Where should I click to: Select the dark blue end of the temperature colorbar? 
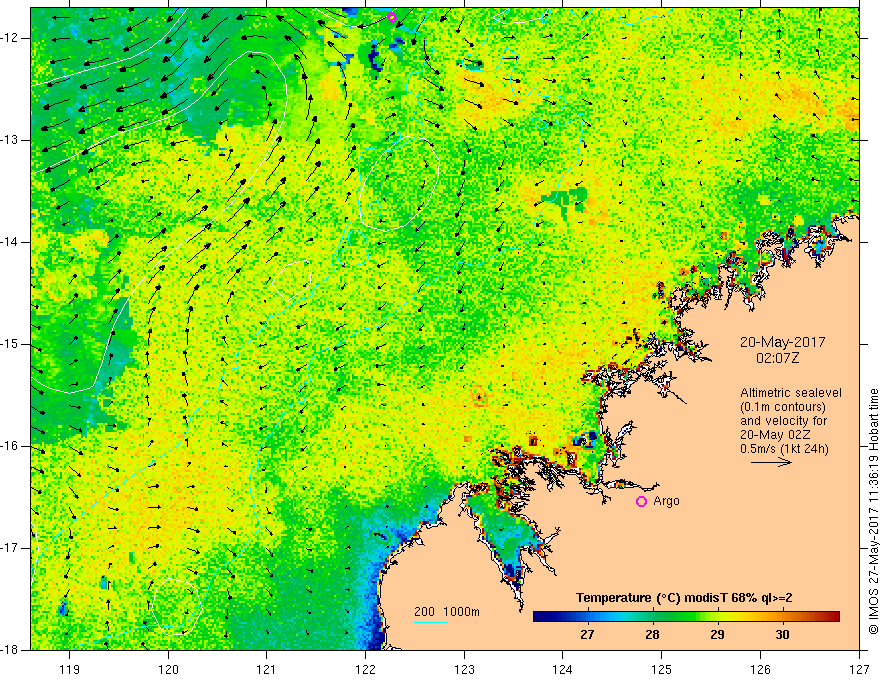click(540, 616)
